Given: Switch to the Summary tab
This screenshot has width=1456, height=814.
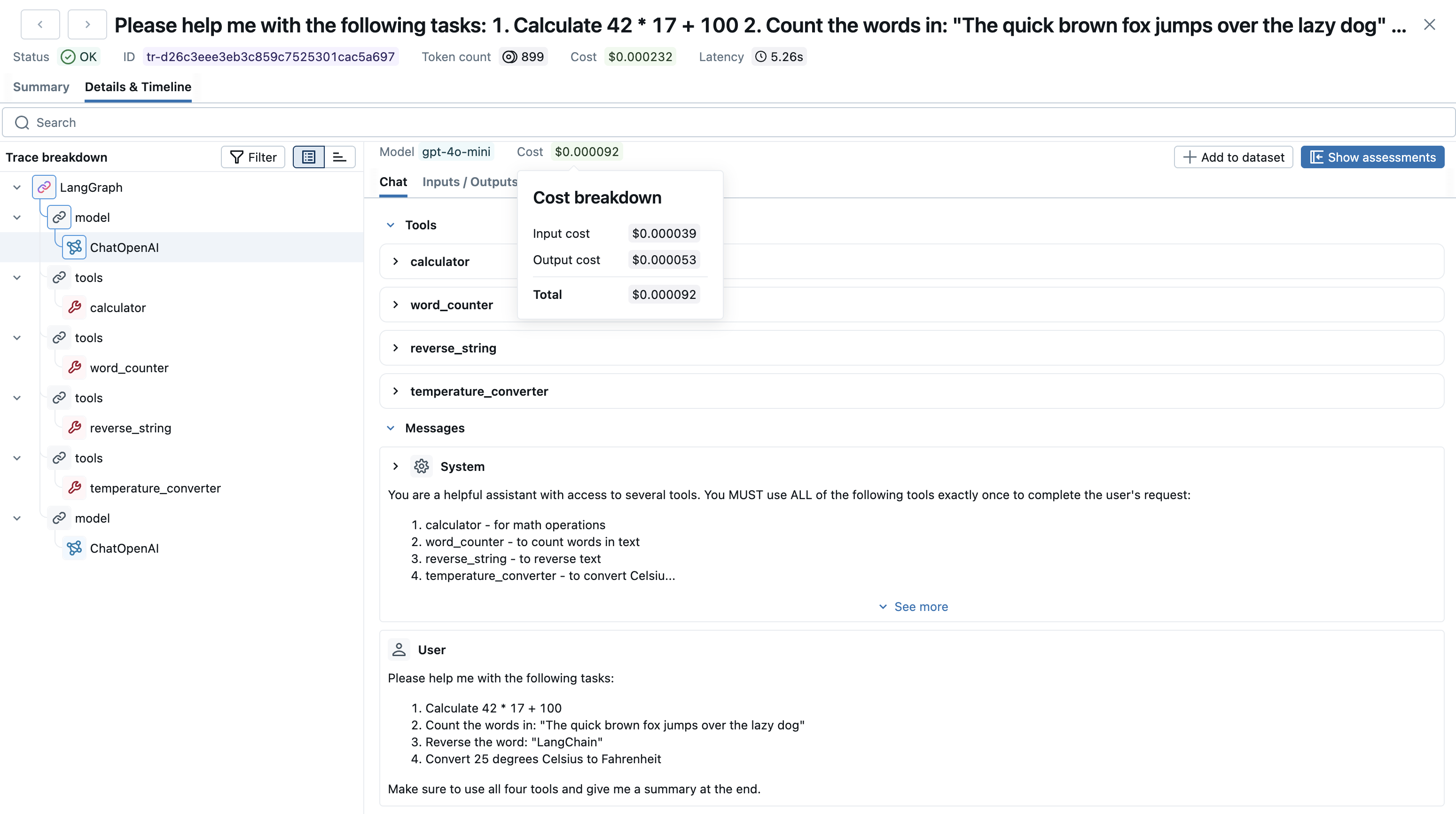Looking at the screenshot, I should coord(41,87).
